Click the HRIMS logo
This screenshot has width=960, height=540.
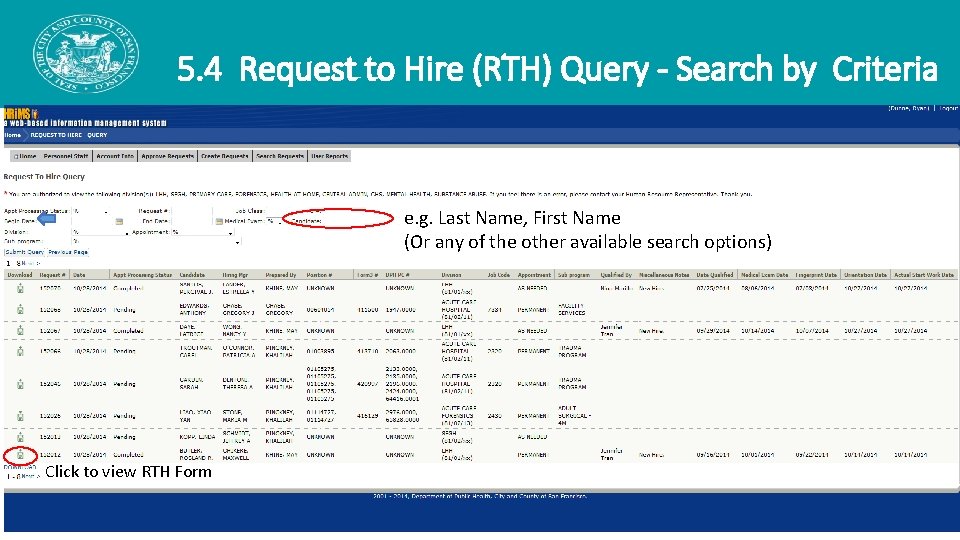pos(21,114)
